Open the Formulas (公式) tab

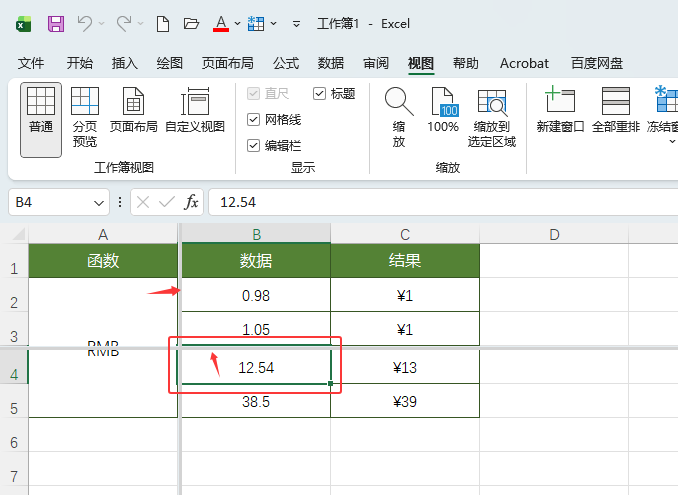pos(286,63)
